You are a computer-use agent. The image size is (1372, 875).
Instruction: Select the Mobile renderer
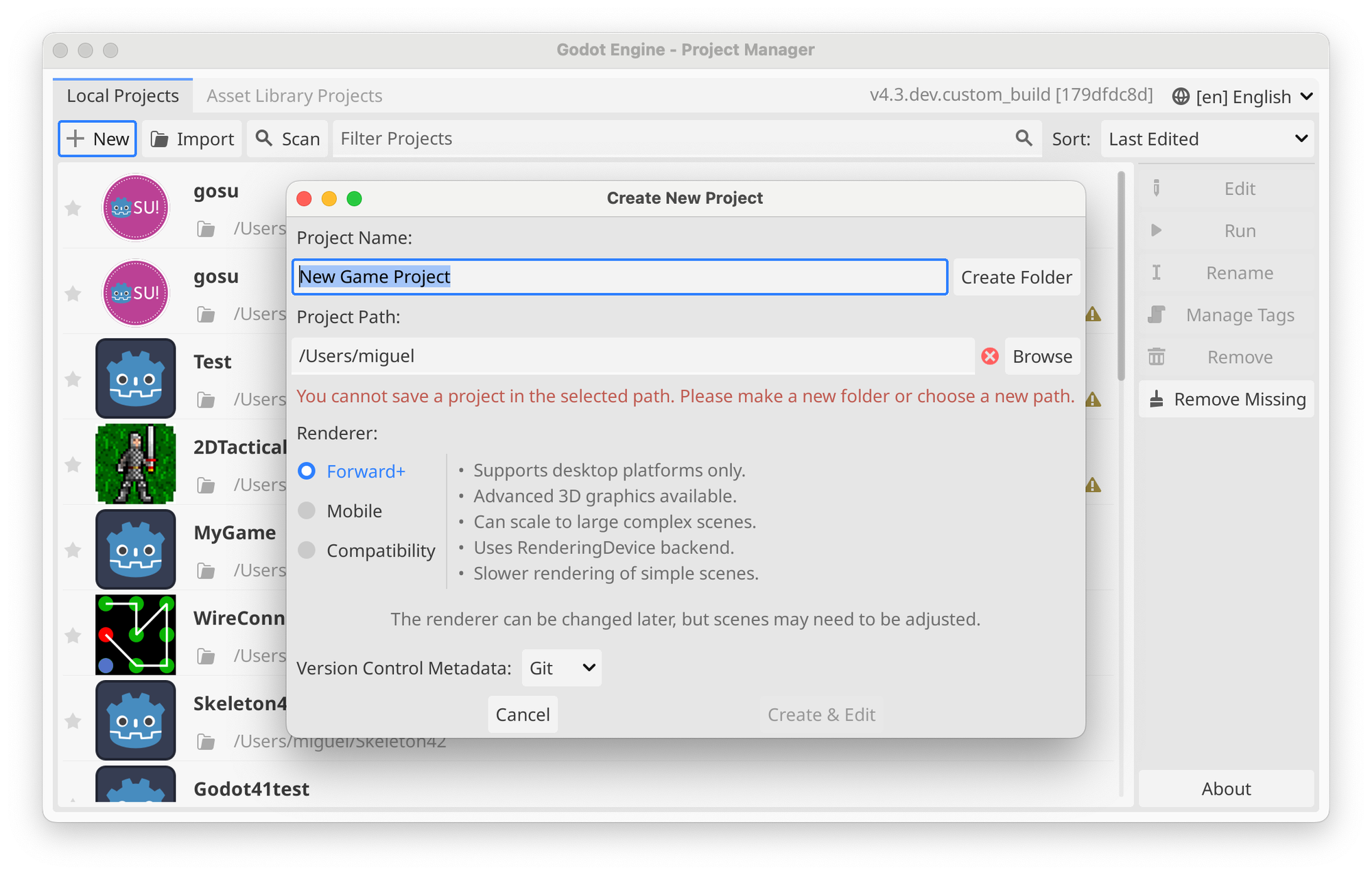coord(307,510)
